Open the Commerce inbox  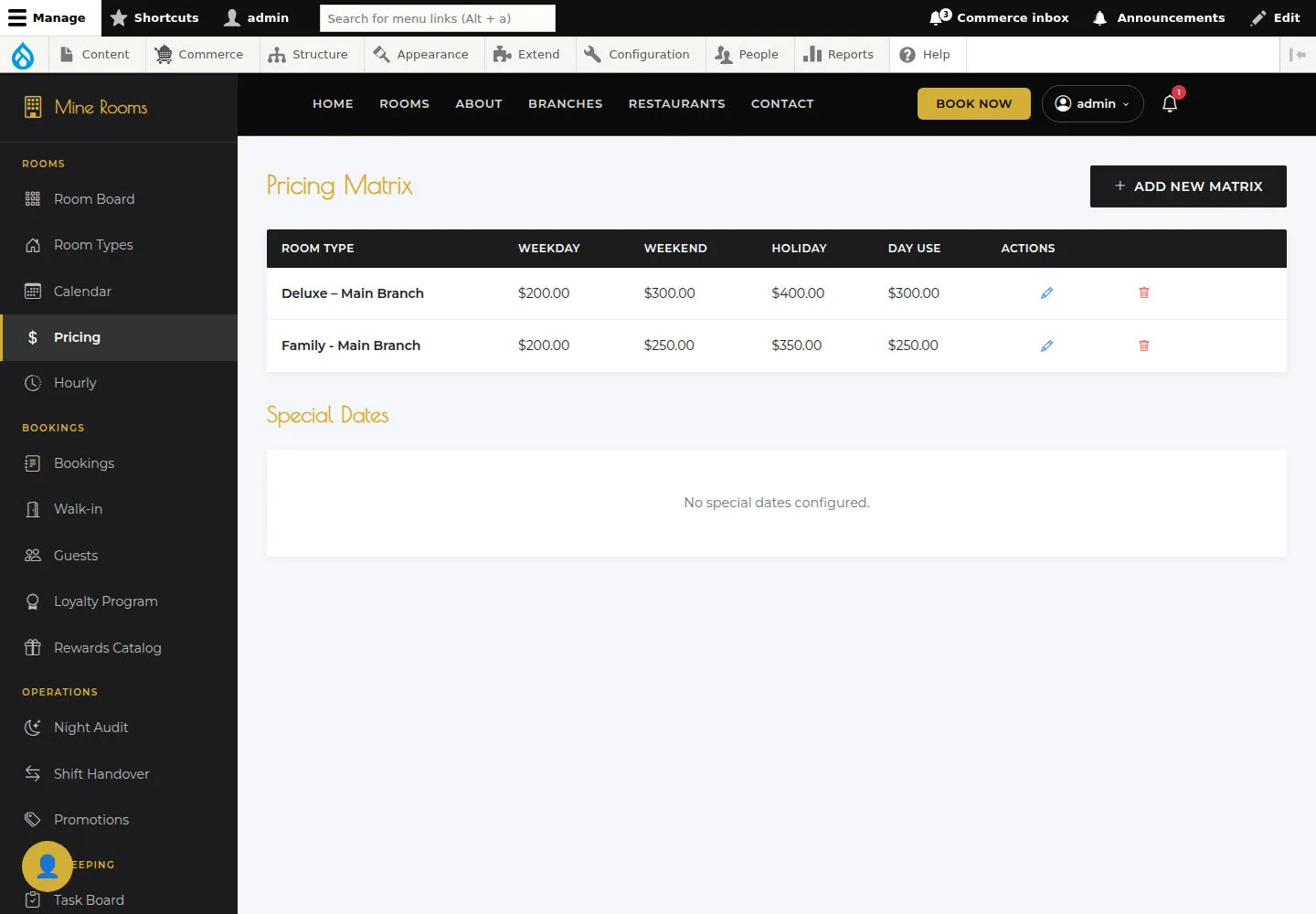click(x=999, y=17)
